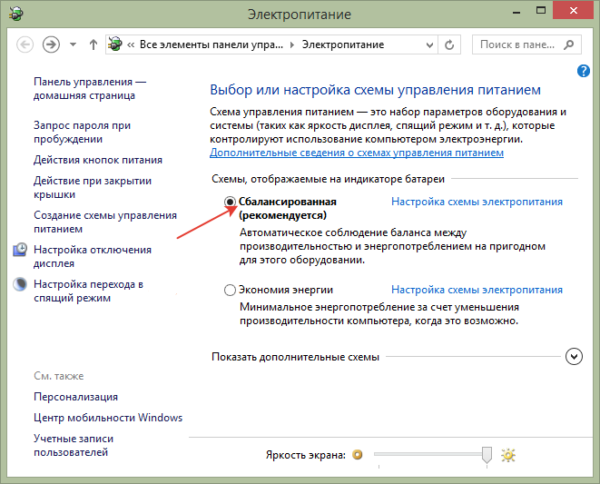This screenshot has width=600, height=484.
Task: Click the 'Экономия энергии' plan name
Action: (x=286, y=290)
